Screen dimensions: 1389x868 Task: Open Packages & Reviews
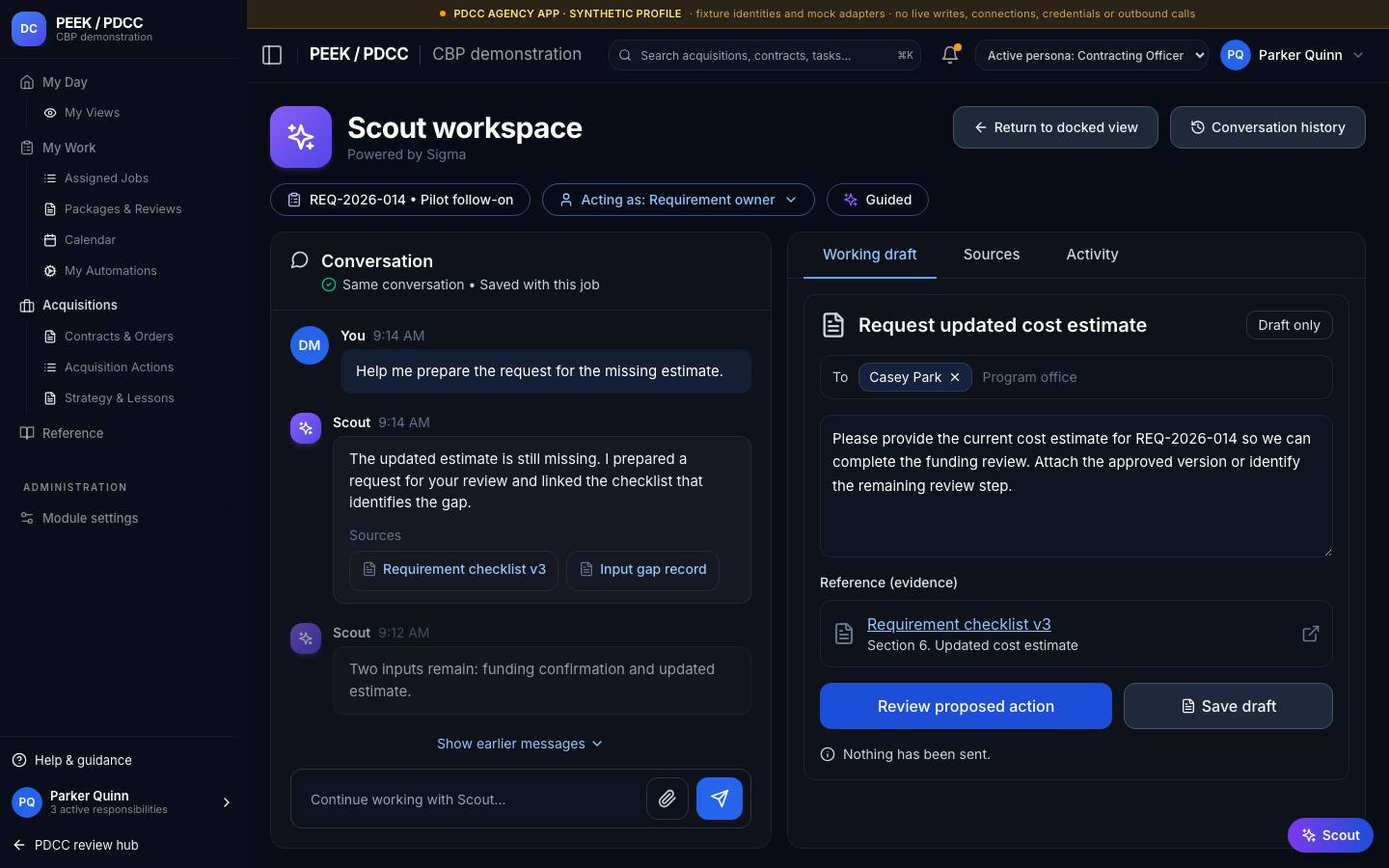(x=123, y=209)
